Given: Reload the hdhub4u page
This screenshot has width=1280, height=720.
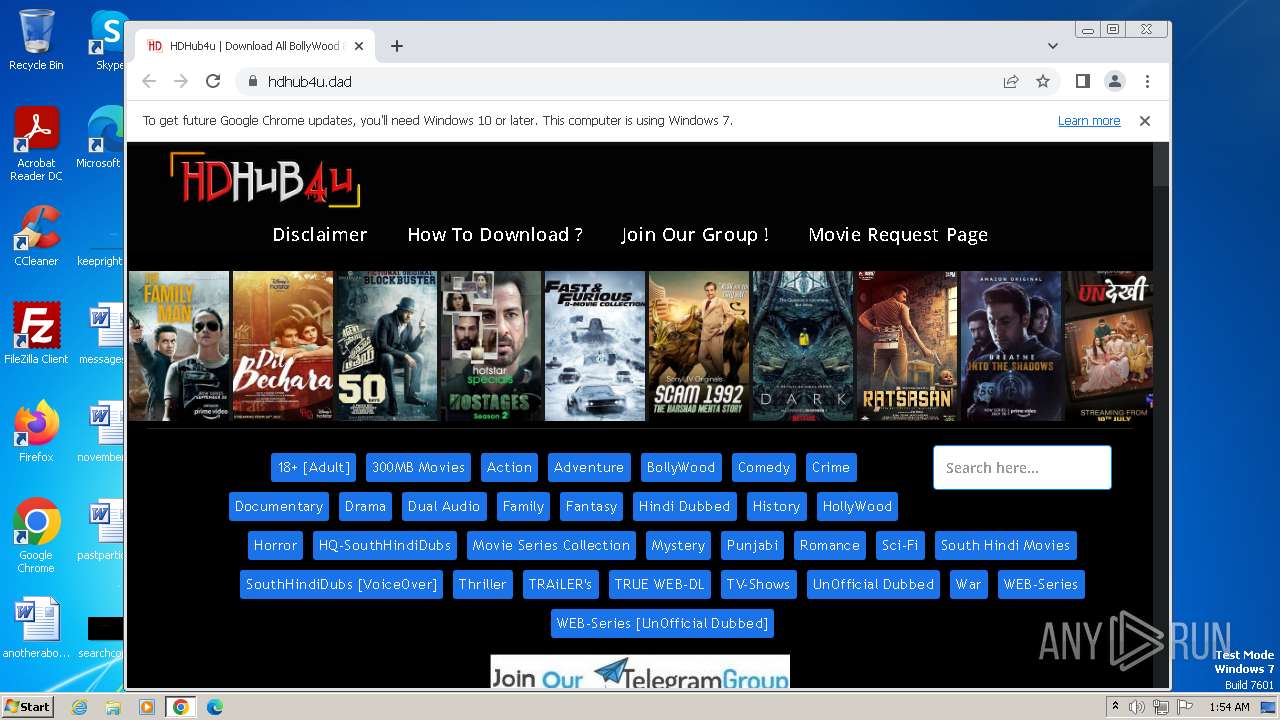Looking at the screenshot, I should point(213,82).
